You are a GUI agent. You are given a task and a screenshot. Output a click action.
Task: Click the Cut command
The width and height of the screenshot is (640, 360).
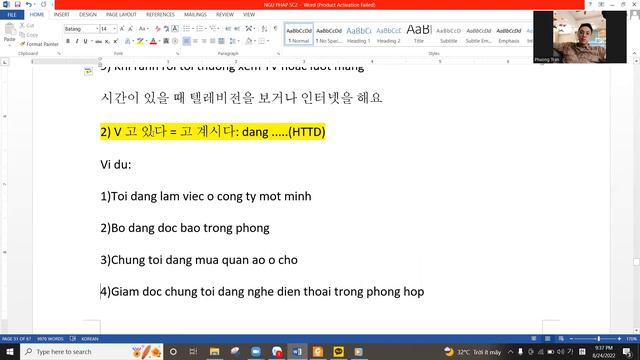(x=27, y=26)
